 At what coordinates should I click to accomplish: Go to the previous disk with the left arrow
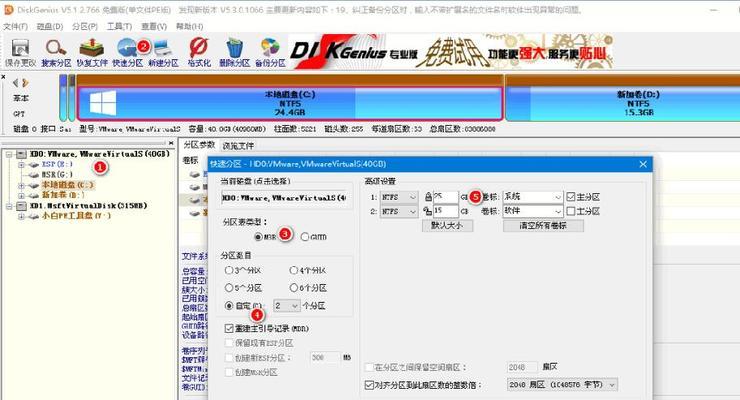tap(16, 83)
